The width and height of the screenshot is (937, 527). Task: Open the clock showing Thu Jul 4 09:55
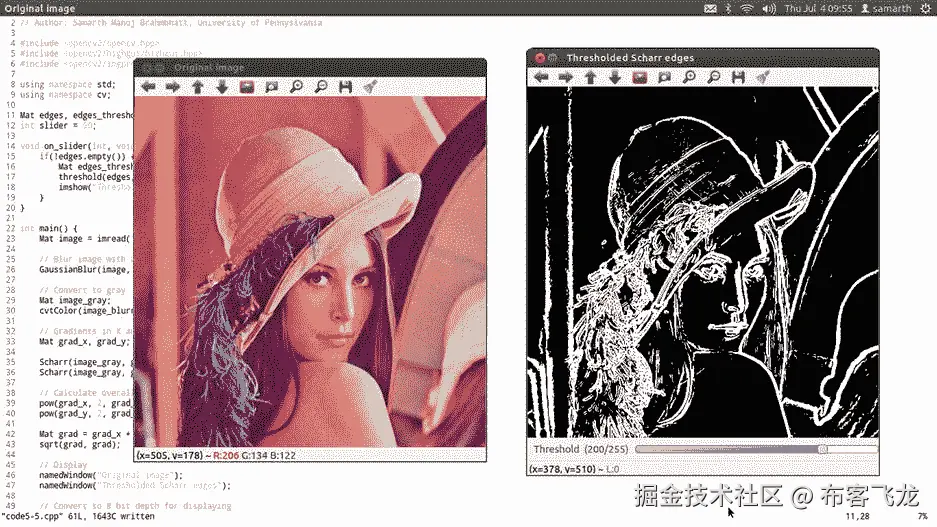pyautogui.click(x=818, y=8)
